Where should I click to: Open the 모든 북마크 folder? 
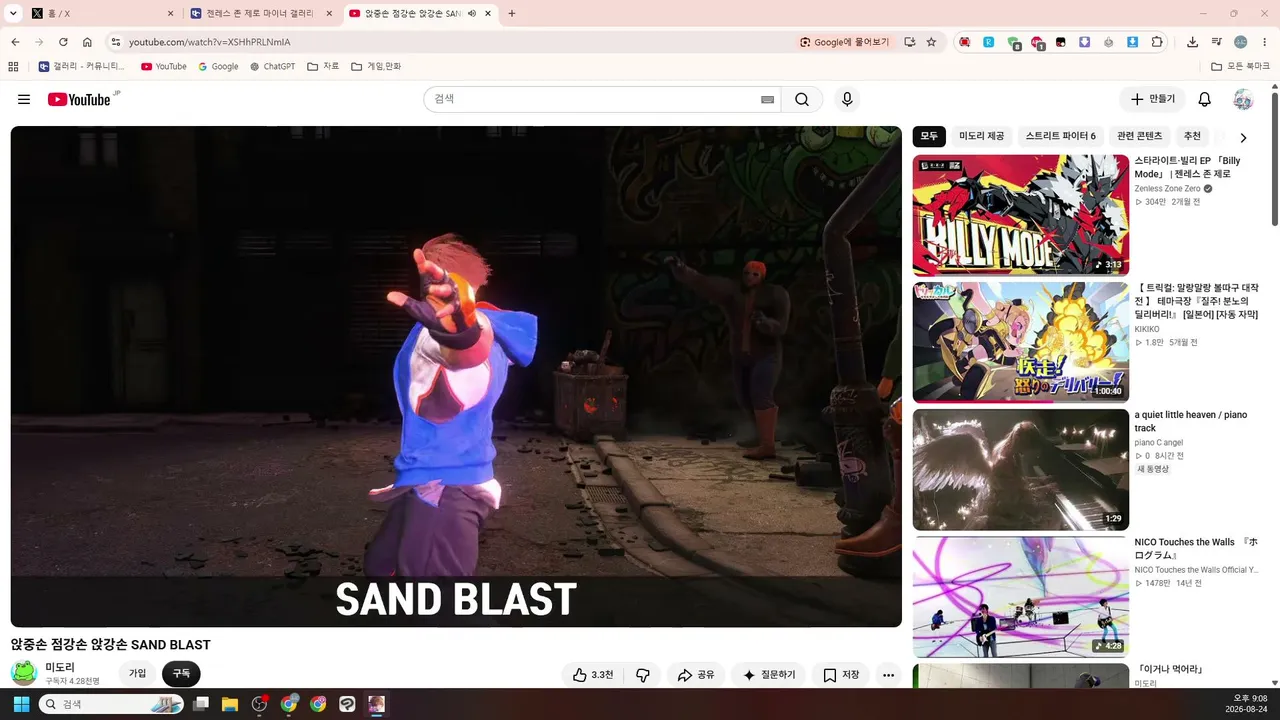1240,66
